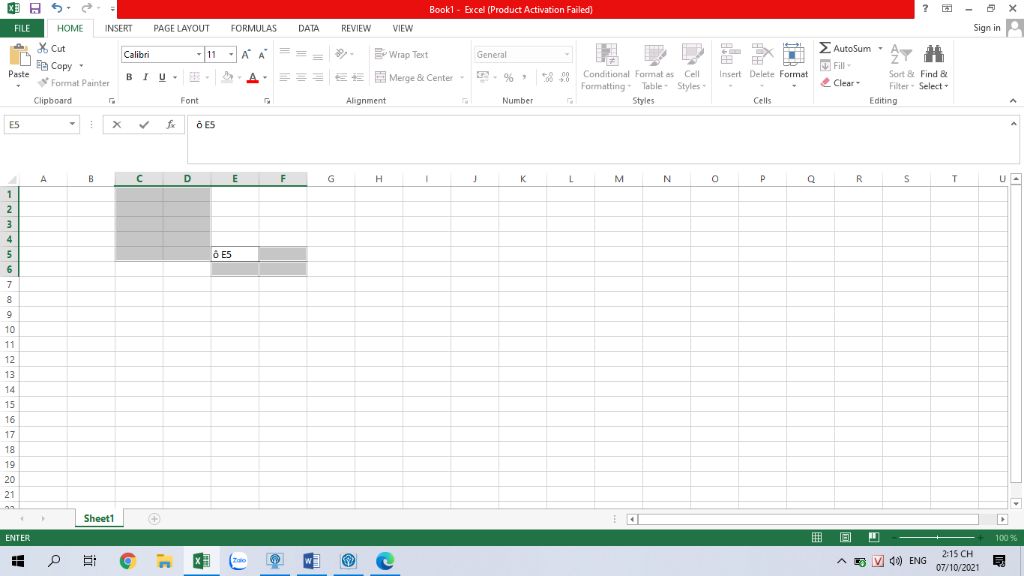This screenshot has height=576, width=1024.
Task: Click the Sheet1 tab
Action: pos(99,518)
